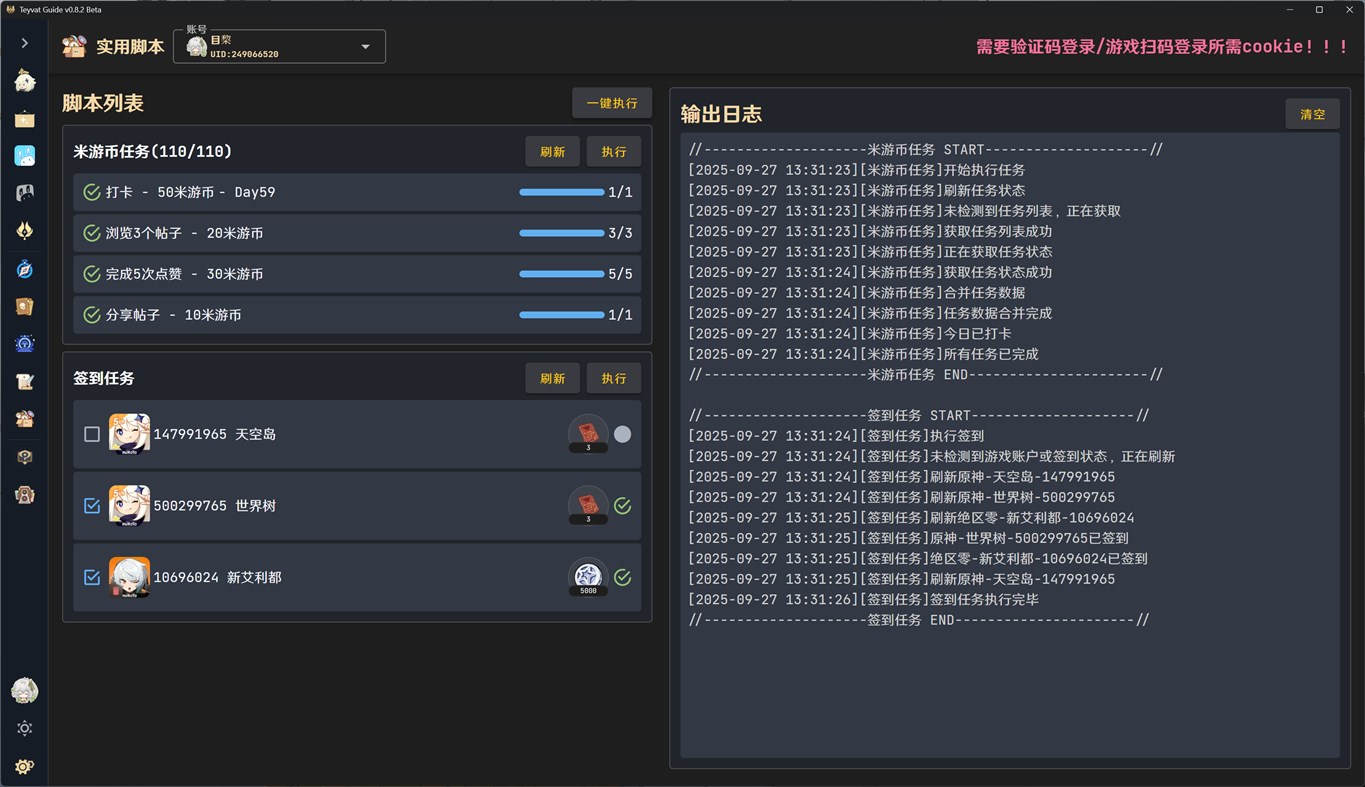Open the compass navigation icon

[24, 269]
